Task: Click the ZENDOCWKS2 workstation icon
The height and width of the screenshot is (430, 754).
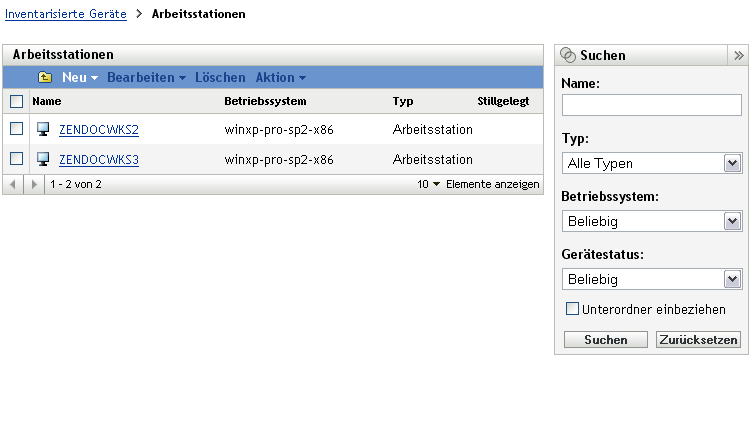Action: click(43, 129)
